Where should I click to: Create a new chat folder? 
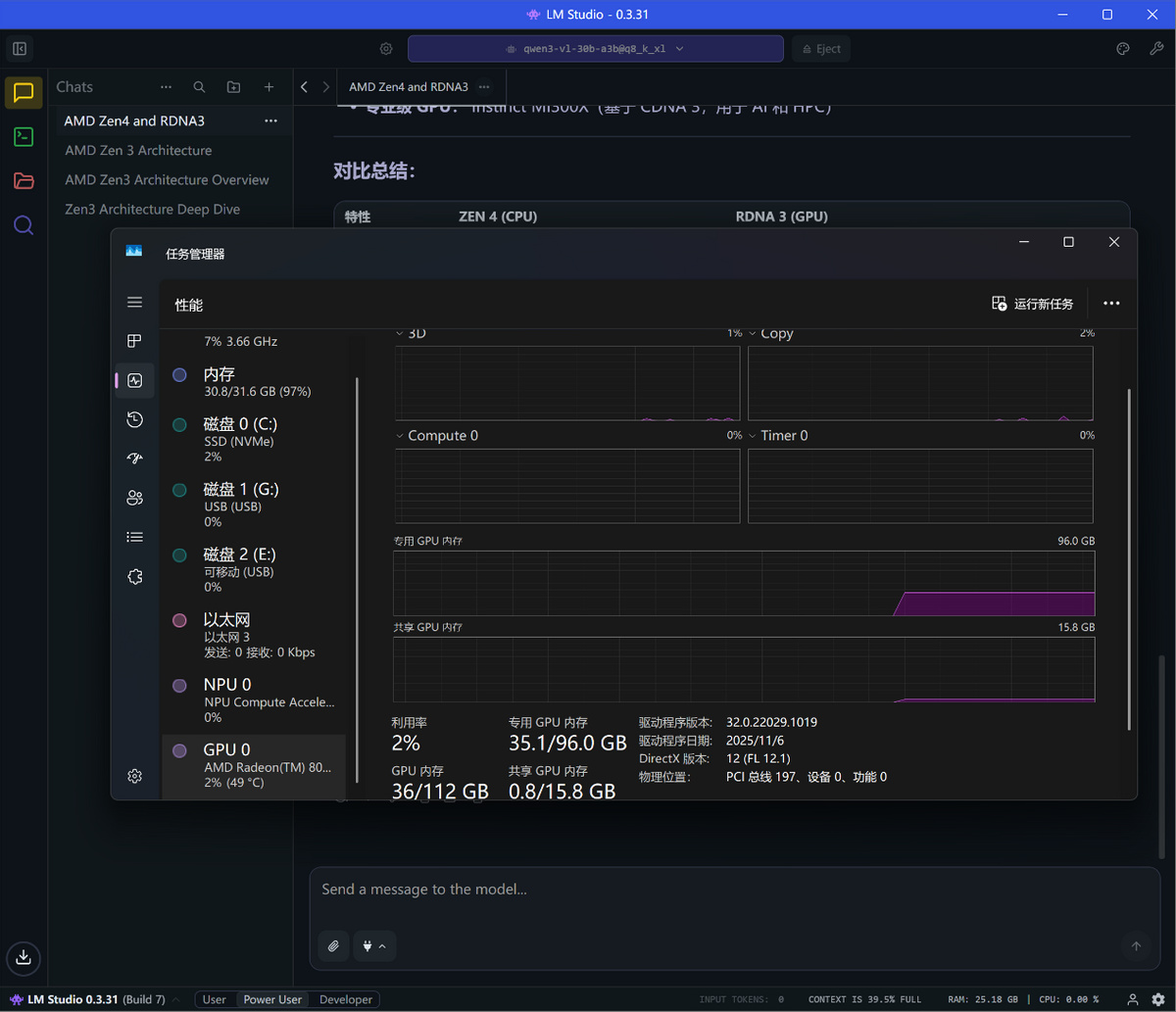tap(233, 87)
